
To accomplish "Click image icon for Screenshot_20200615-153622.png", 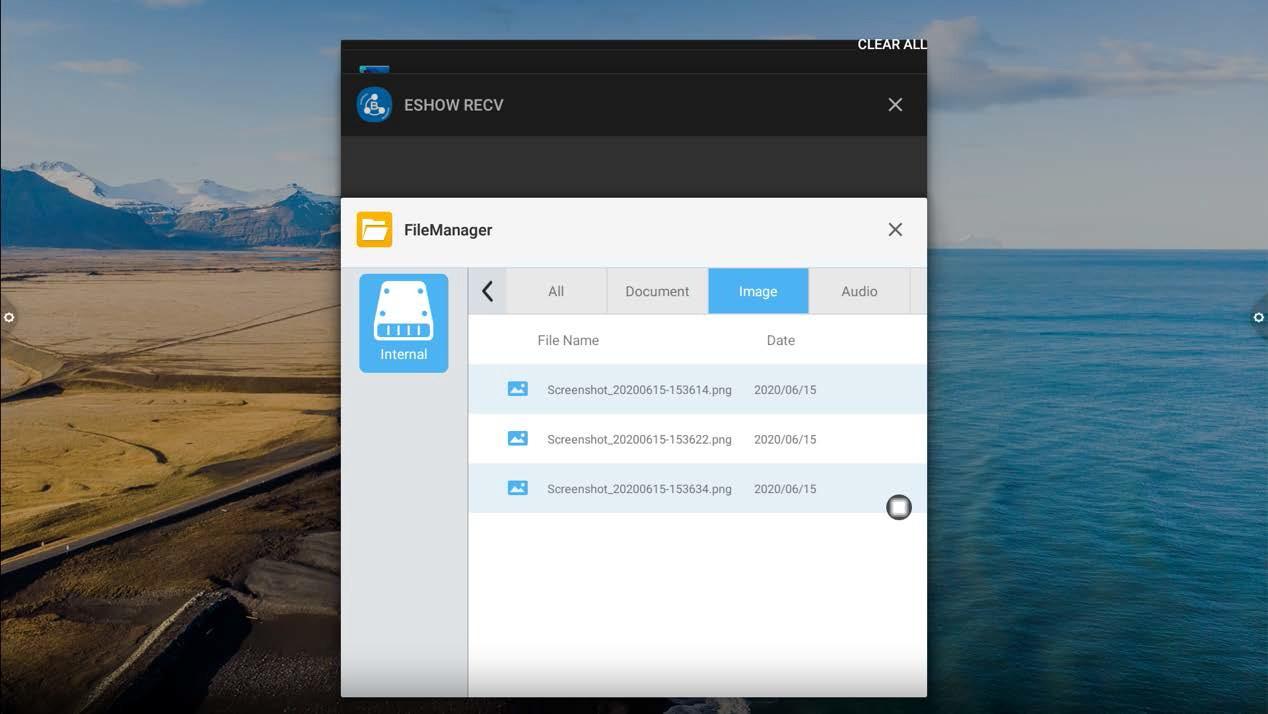I will pyautogui.click(x=517, y=438).
